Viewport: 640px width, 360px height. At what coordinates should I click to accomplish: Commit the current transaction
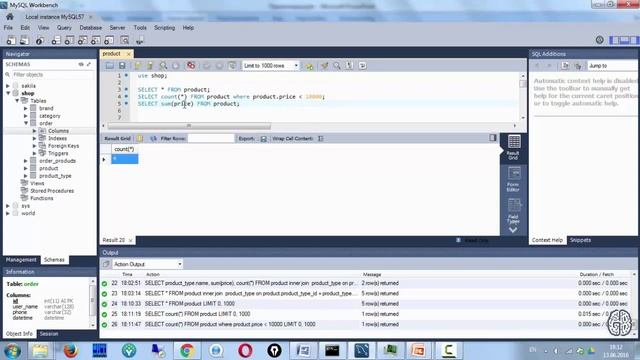pyautogui.click(x=207, y=65)
